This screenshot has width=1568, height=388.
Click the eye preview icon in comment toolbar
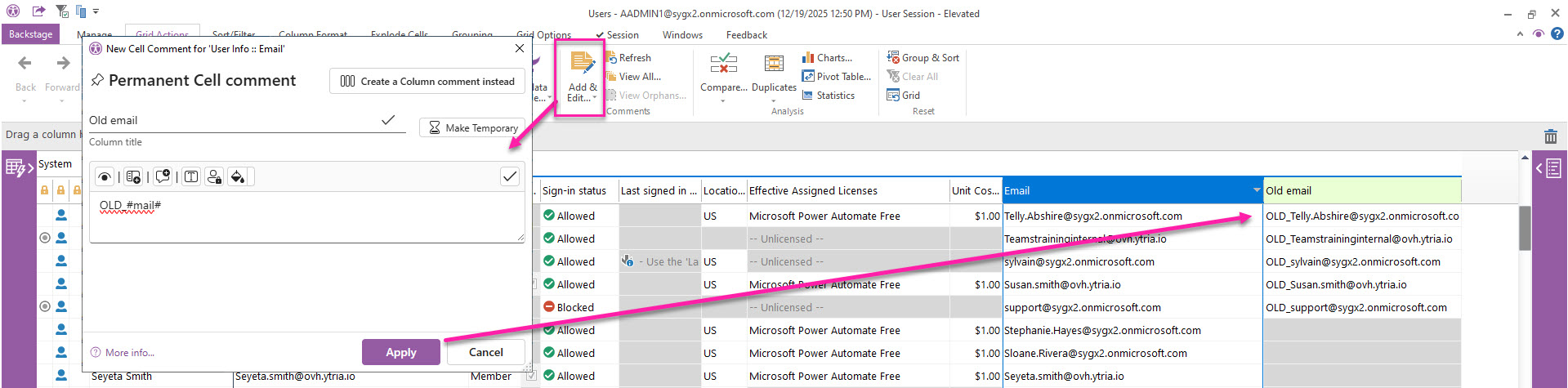105,176
